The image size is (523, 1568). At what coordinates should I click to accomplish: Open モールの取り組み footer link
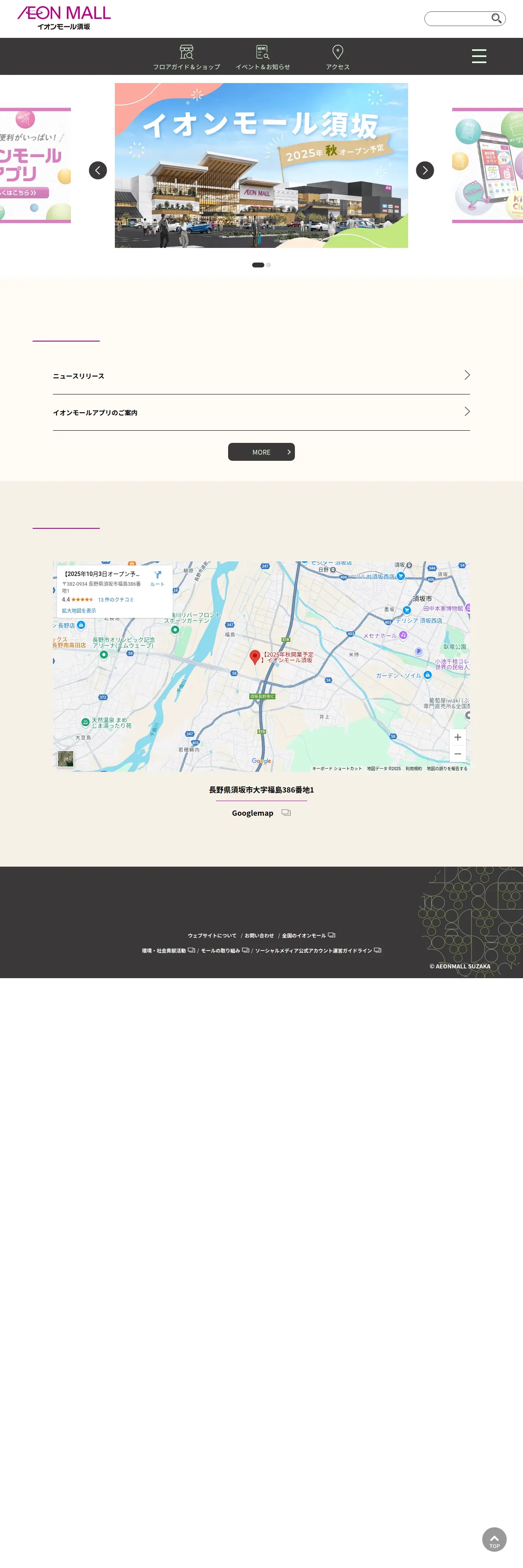click(x=225, y=951)
